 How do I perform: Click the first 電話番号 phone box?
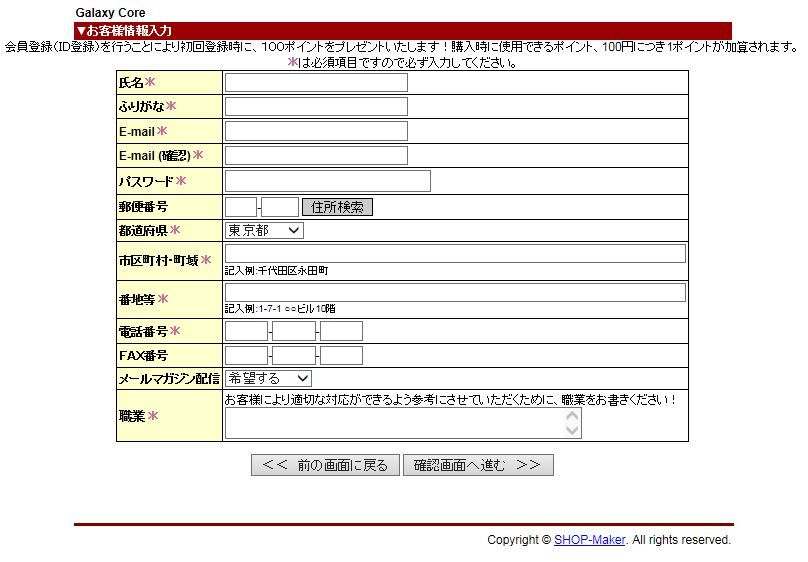[x=246, y=331]
